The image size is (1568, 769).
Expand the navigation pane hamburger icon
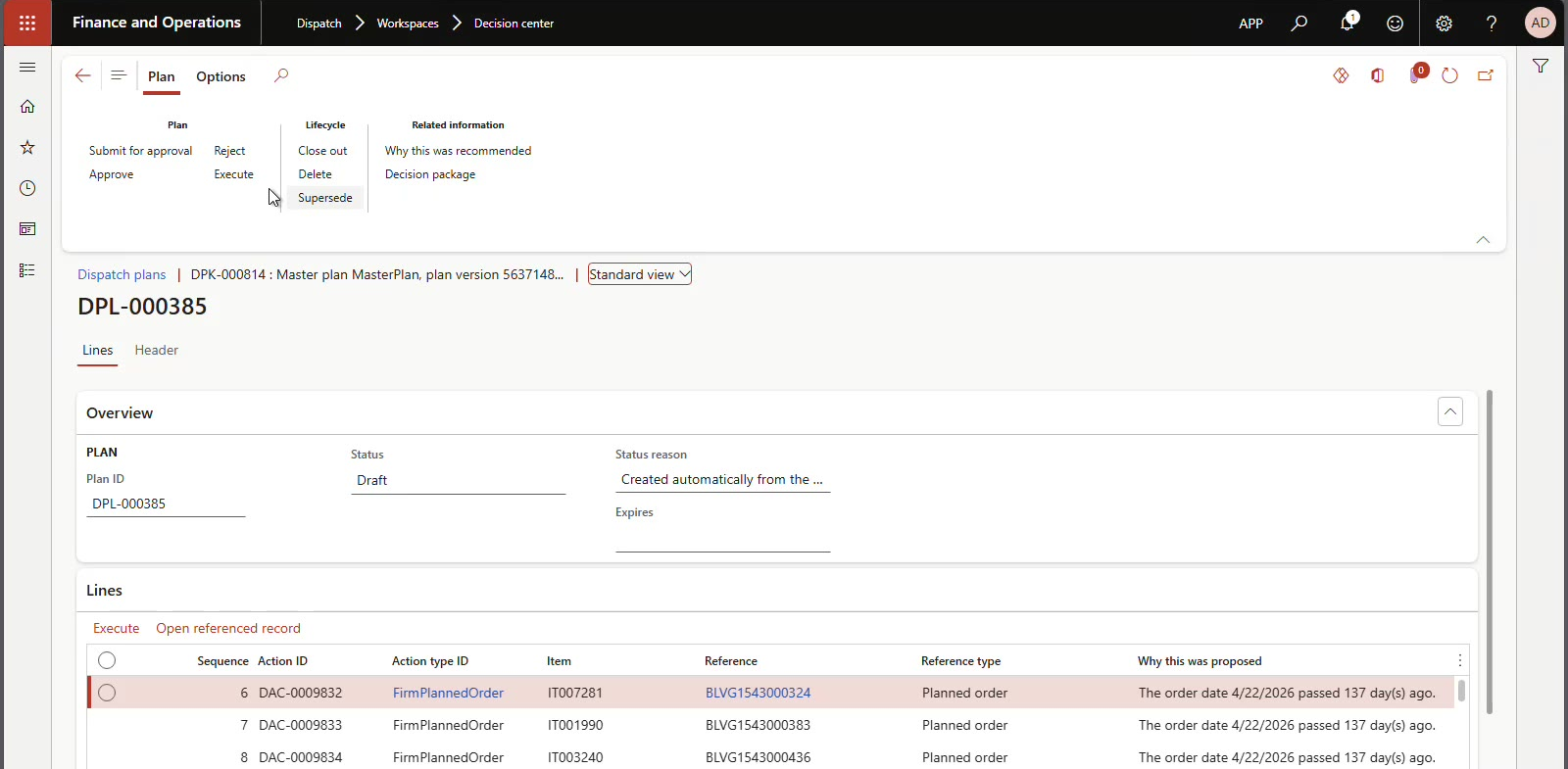coord(27,67)
